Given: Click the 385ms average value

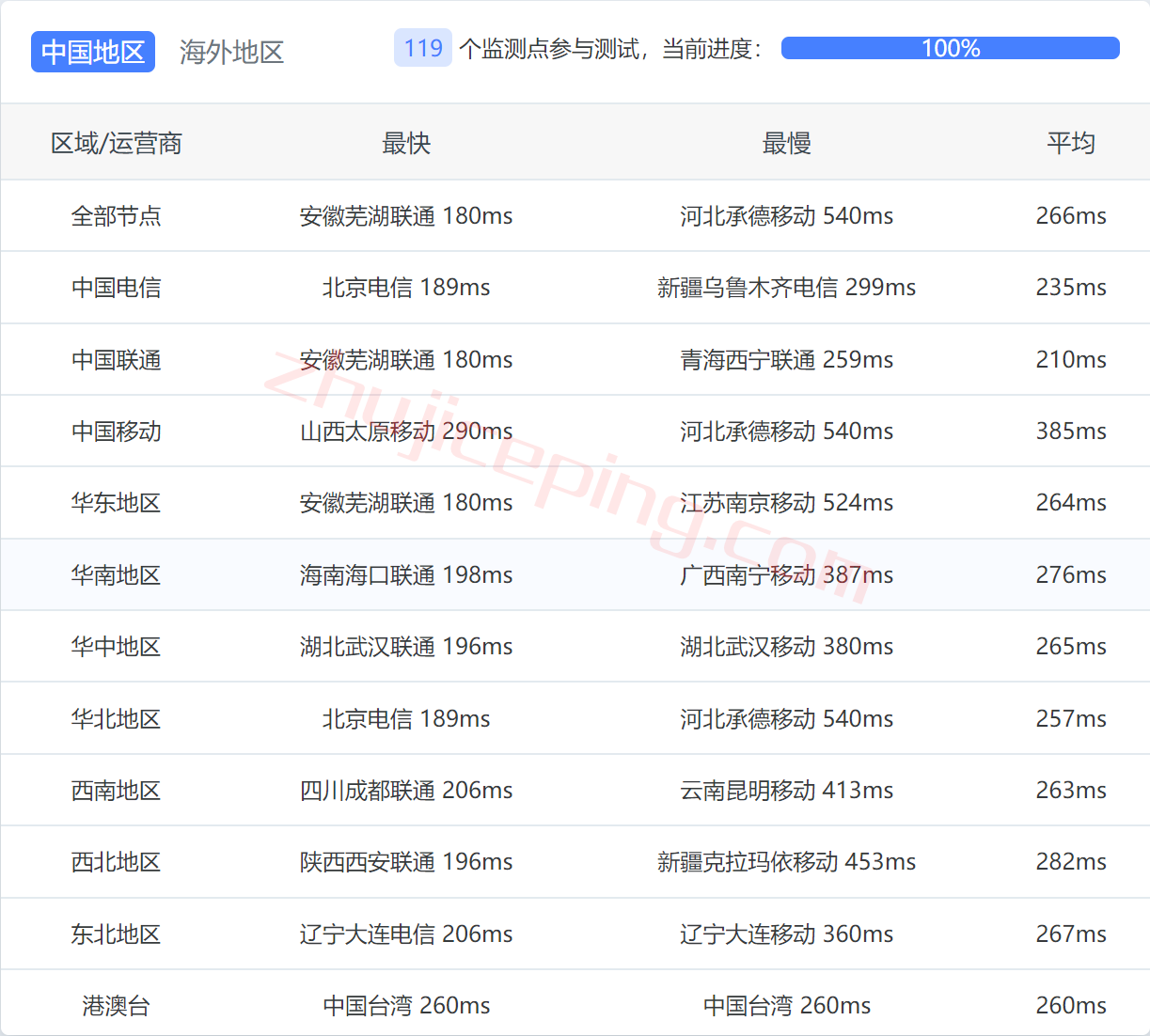Looking at the screenshot, I should (1071, 431).
